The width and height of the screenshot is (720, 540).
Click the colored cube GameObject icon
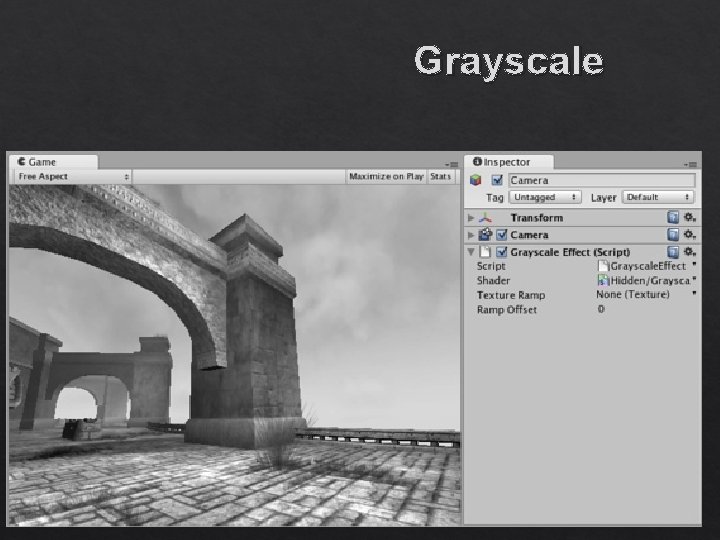pos(476,180)
